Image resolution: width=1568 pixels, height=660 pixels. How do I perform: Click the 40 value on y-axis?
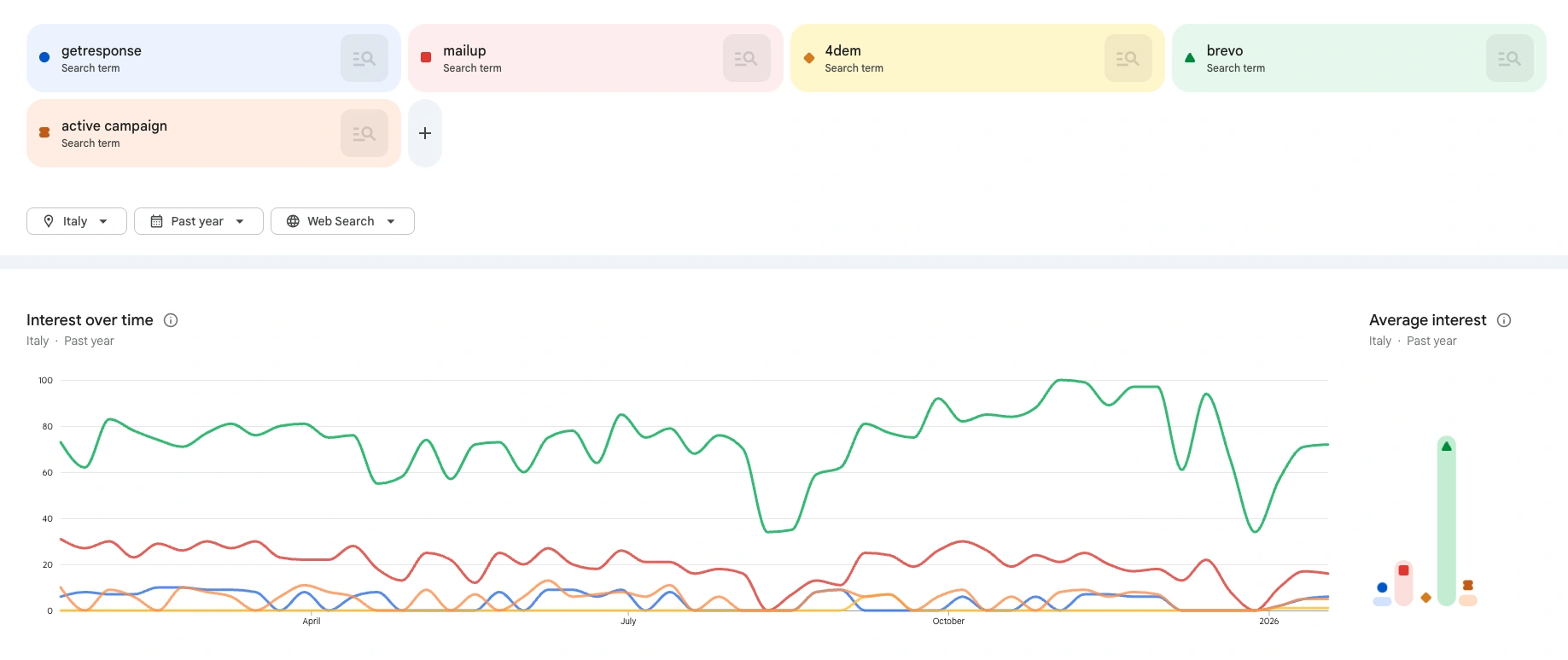48,519
